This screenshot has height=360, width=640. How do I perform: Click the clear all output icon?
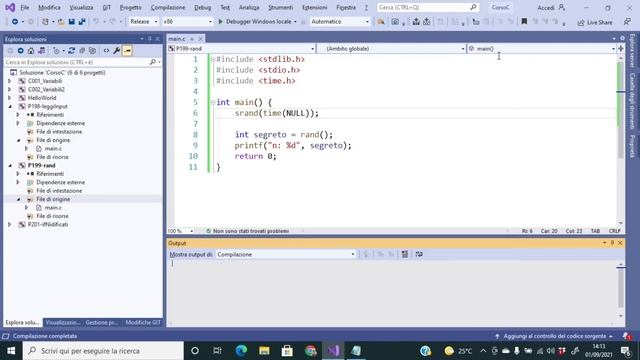click(x=404, y=254)
